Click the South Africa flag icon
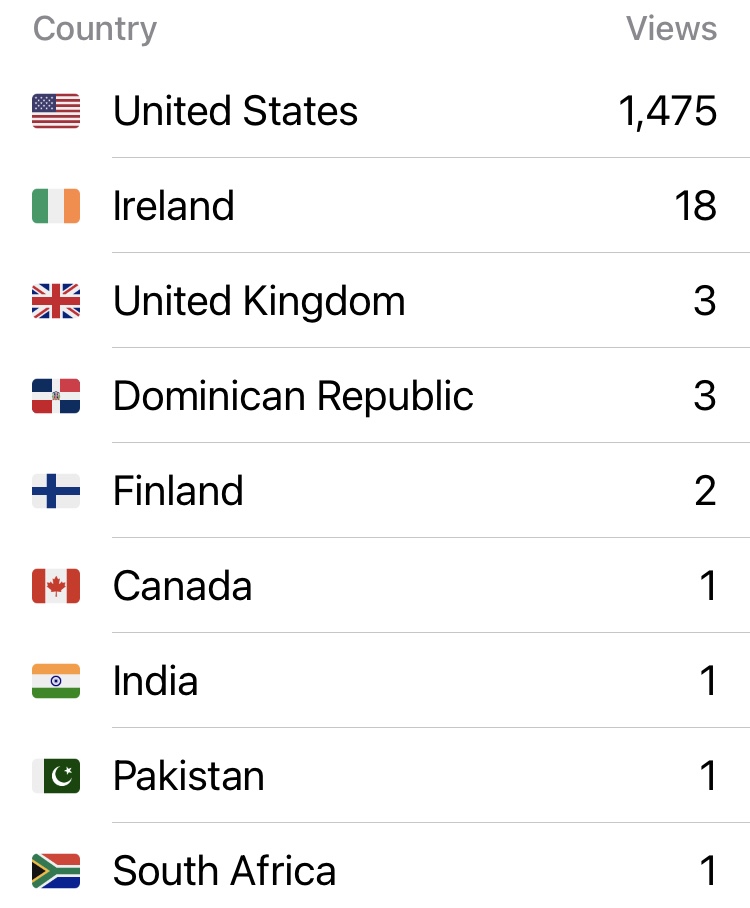This screenshot has width=750, height=908. [x=56, y=871]
